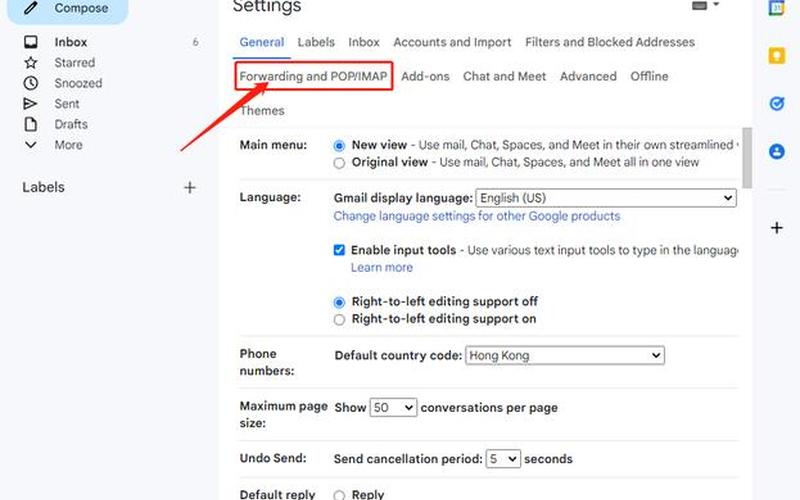
Task: Click Change language settings for other Google products
Action: (477, 216)
